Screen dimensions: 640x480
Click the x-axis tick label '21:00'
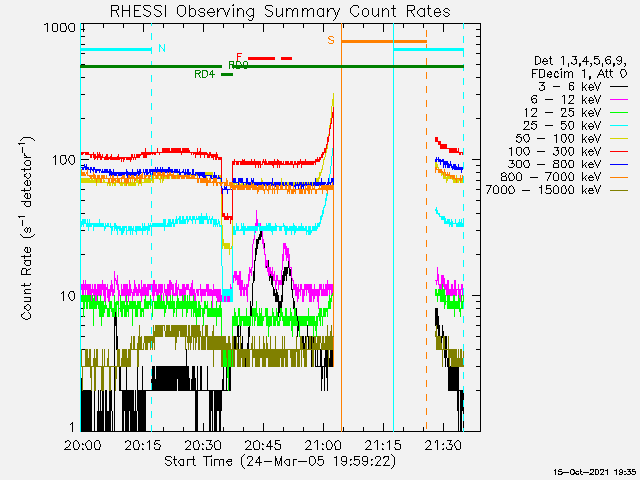coord(323,445)
